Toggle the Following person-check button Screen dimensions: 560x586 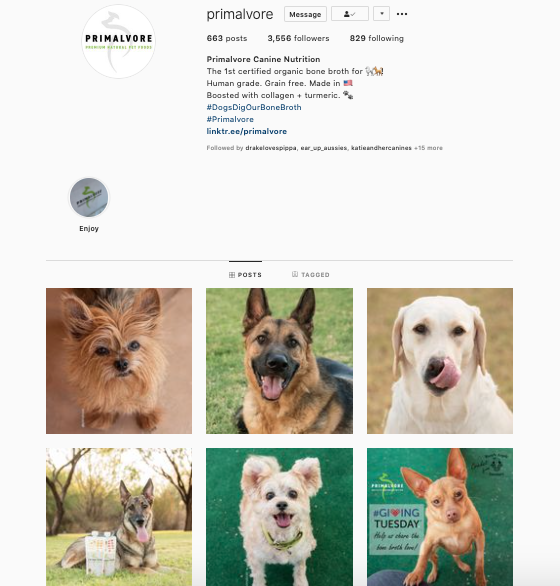[x=350, y=14]
